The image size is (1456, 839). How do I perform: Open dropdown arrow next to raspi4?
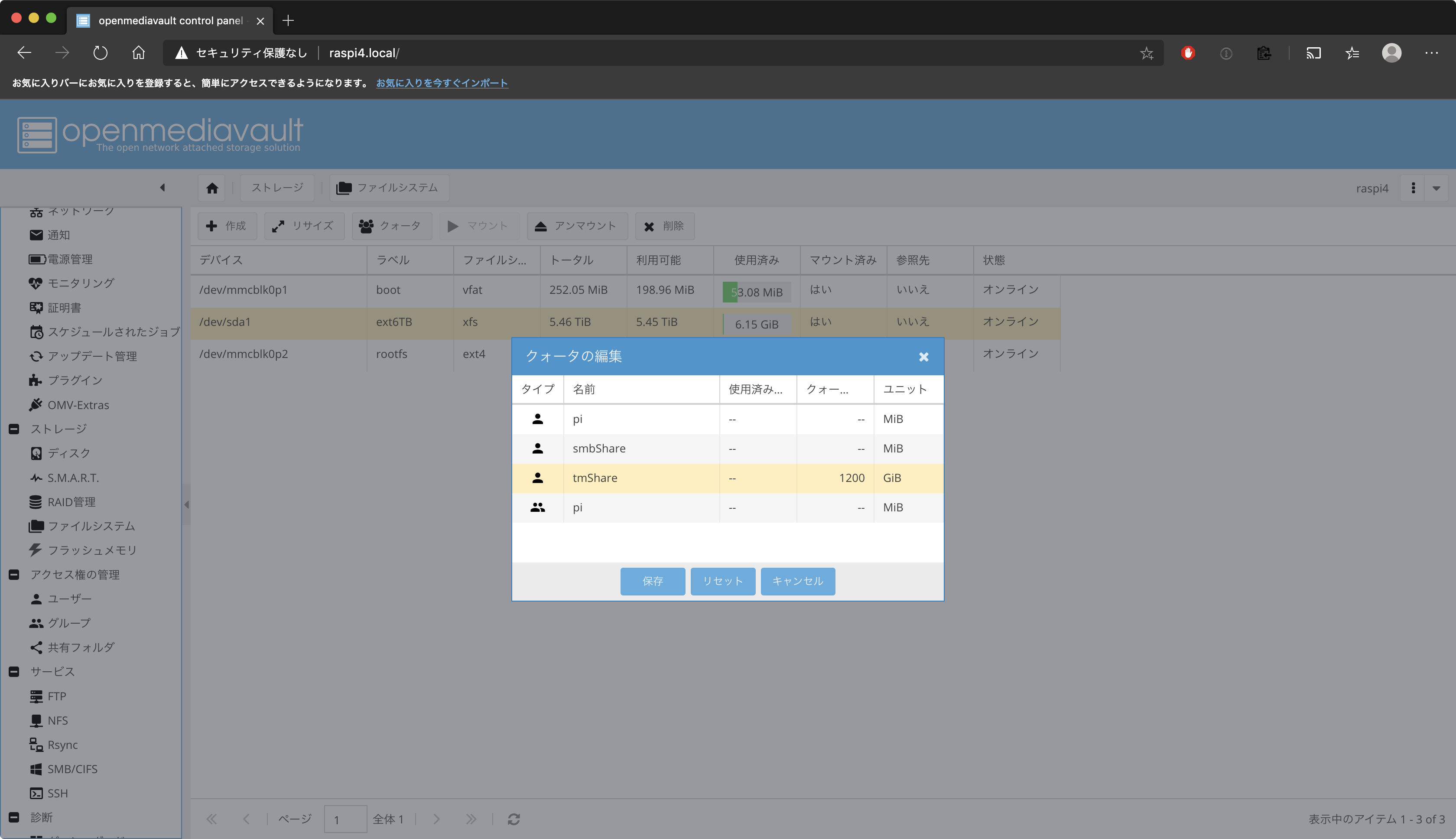tap(1436, 188)
